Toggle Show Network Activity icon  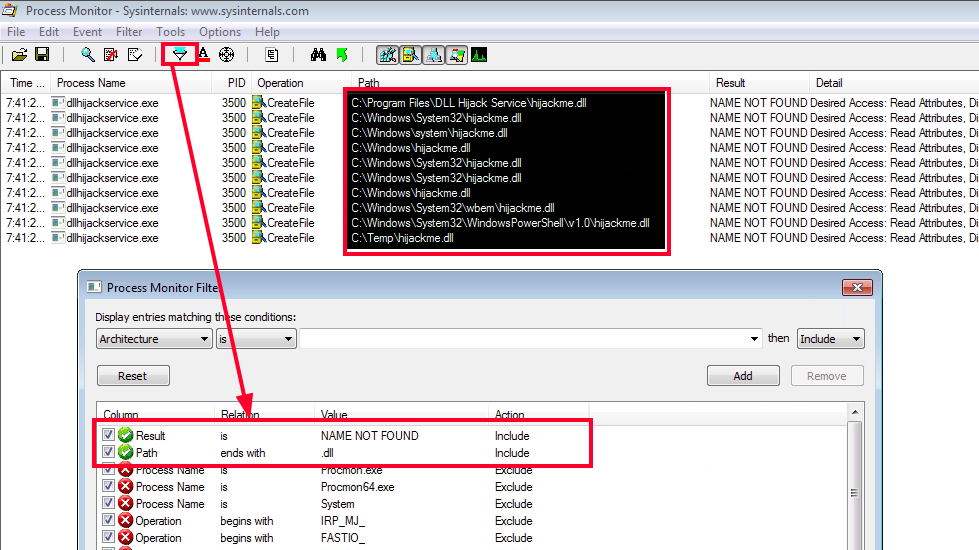[x=433, y=55]
